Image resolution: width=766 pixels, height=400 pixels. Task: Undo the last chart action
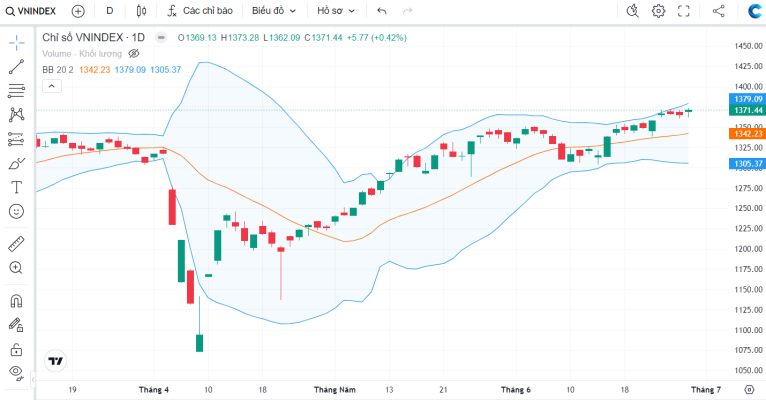(x=382, y=11)
